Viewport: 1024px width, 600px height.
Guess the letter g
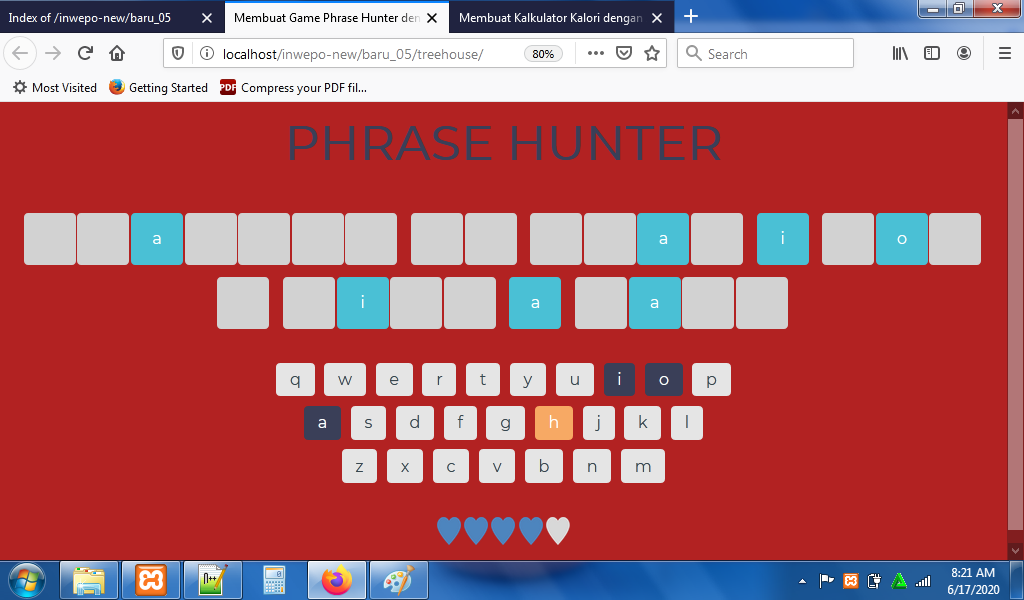pos(505,422)
